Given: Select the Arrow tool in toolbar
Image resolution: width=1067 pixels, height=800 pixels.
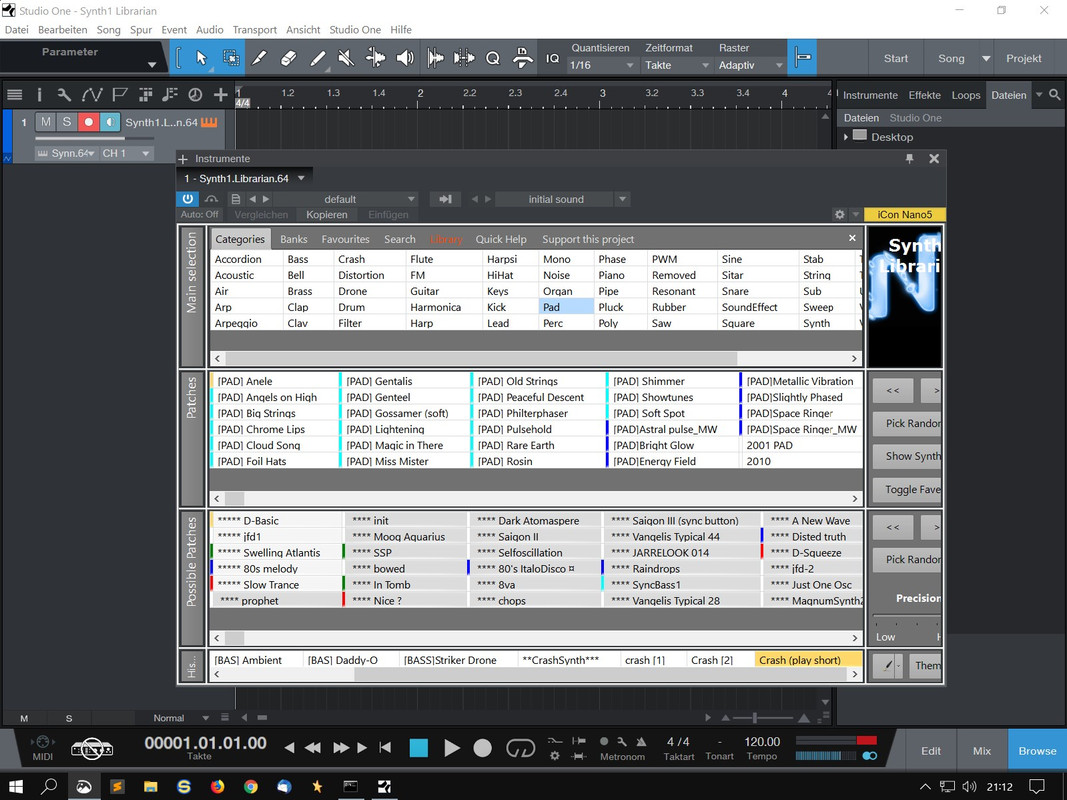Looking at the screenshot, I should tap(201, 58).
